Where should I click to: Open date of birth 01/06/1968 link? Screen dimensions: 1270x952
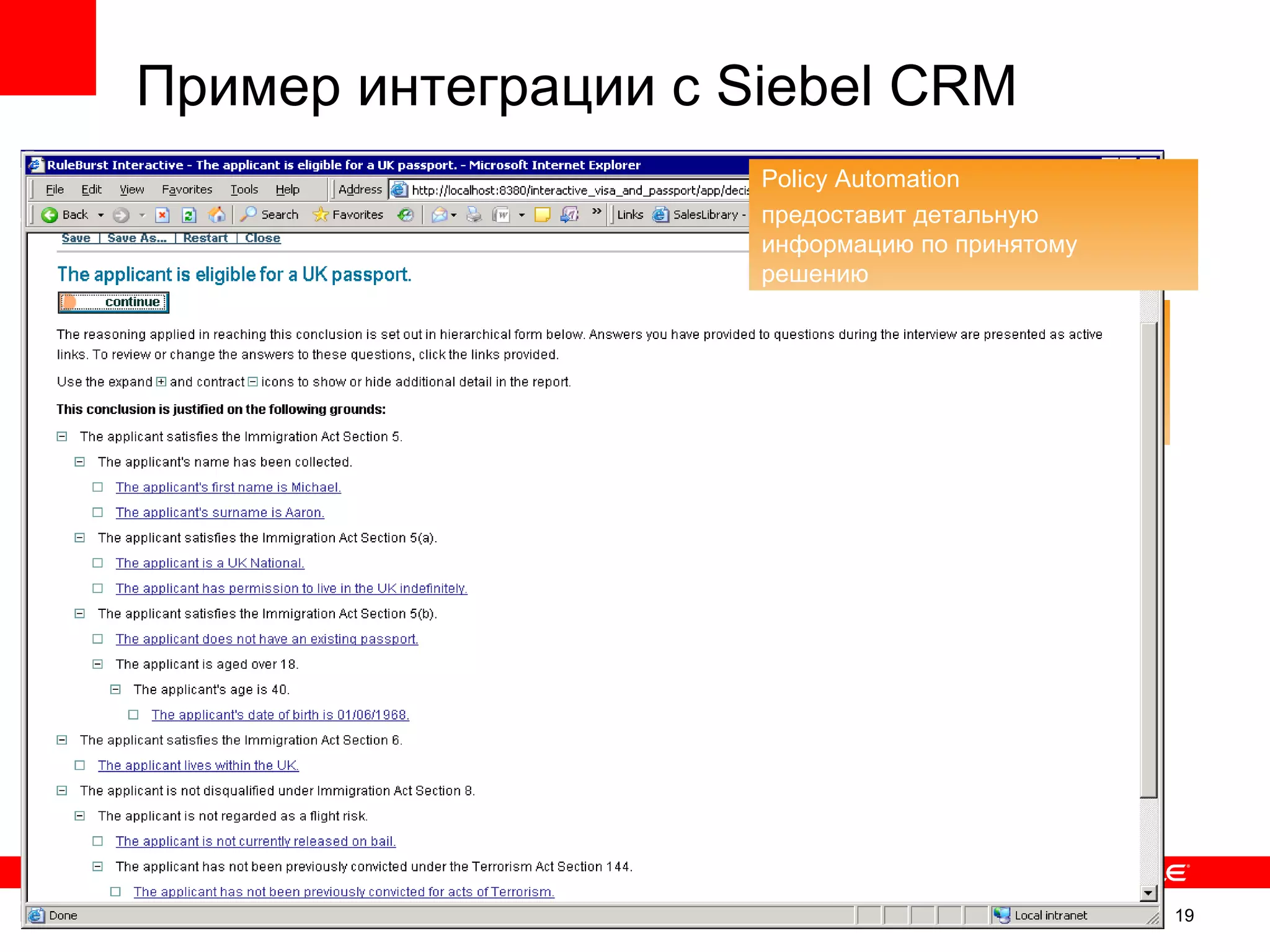[280, 715]
